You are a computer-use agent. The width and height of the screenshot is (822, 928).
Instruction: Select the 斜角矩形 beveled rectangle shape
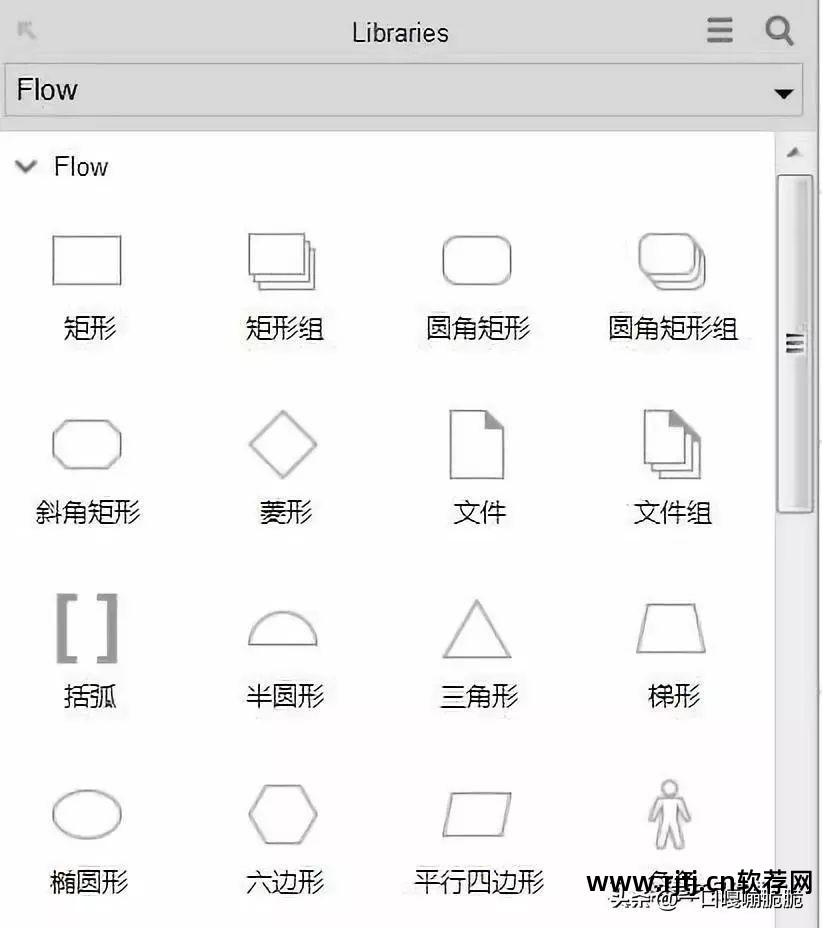(x=87, y=444)
